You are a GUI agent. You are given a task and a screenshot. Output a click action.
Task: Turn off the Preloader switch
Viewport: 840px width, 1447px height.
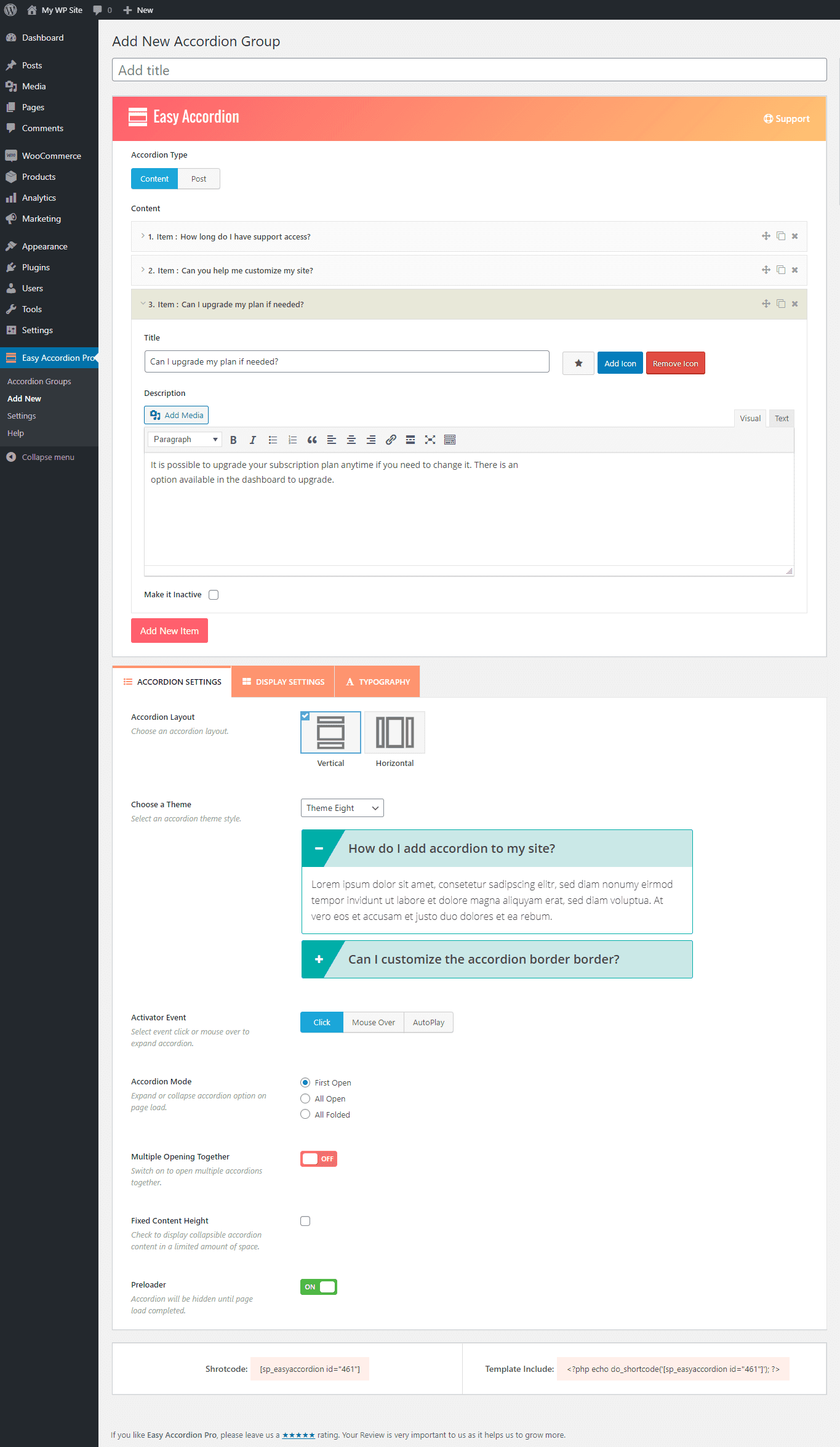(x=319, y=1287)
